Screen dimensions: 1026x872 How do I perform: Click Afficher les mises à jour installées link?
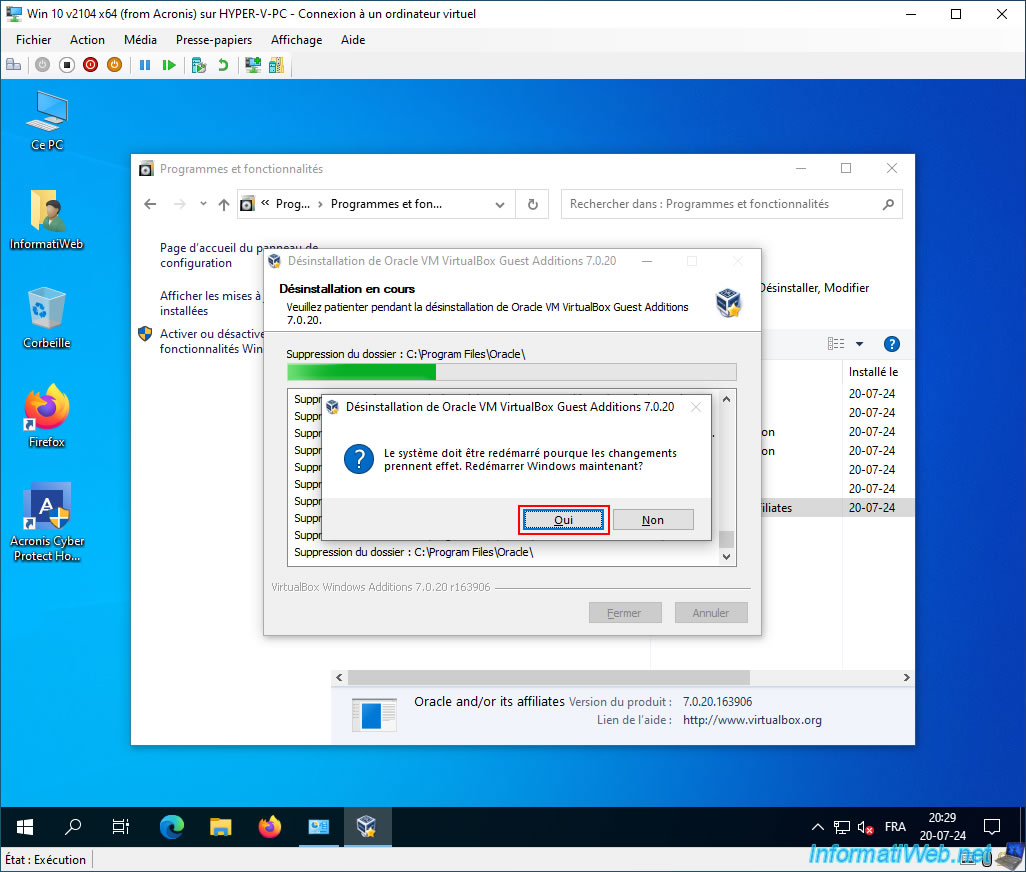pyautogui.click(x=210, y=303)
